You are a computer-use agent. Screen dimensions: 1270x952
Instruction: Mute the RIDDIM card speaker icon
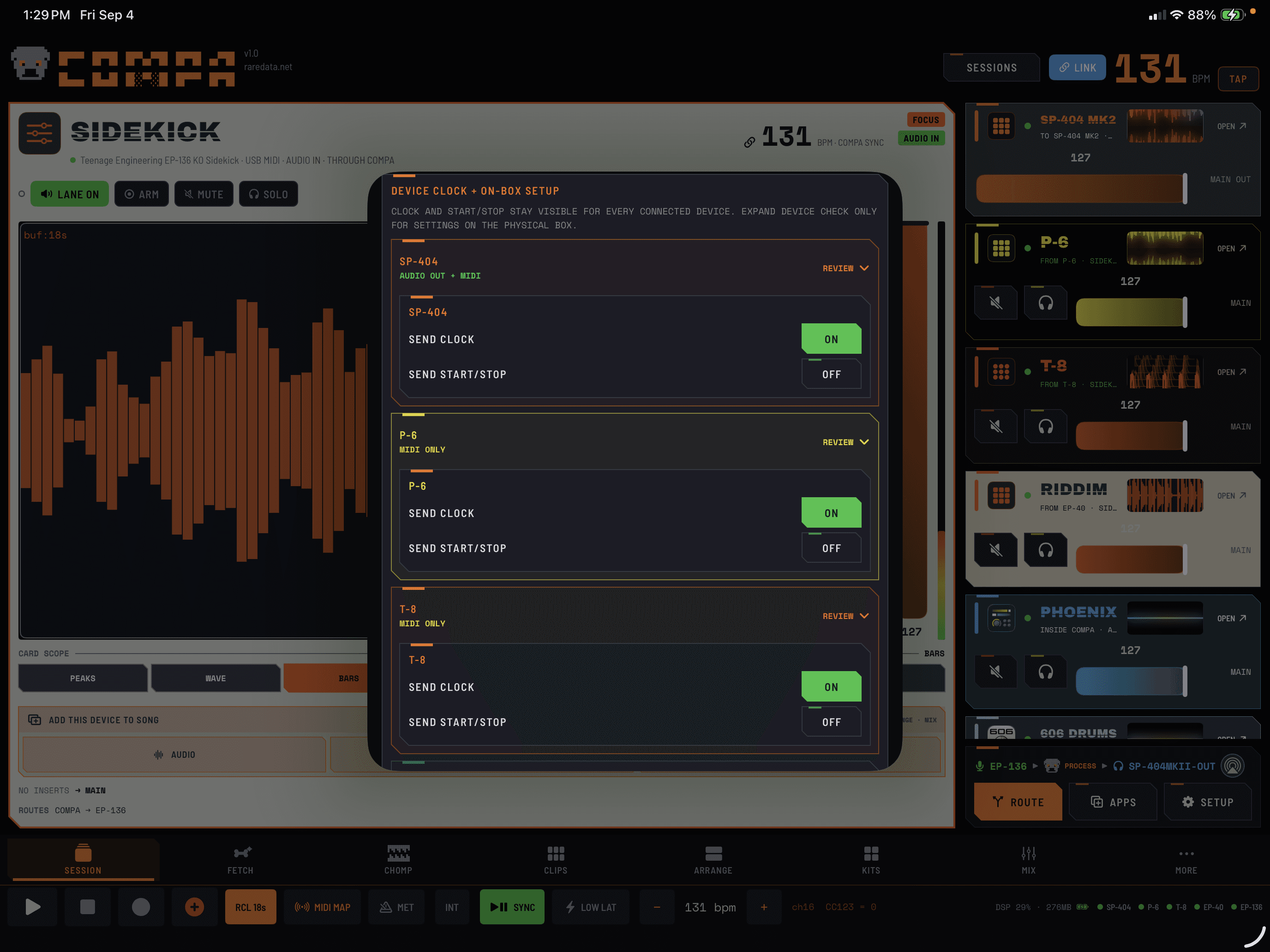(x=995, y=550)
